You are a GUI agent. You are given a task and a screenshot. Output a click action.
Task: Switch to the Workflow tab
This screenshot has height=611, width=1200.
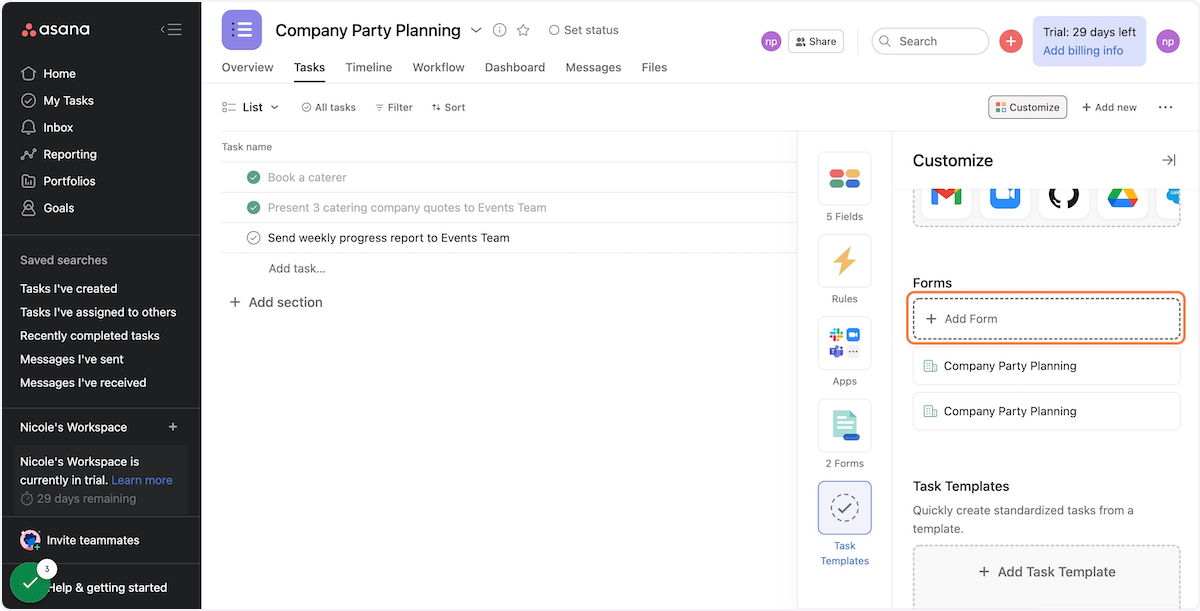pyautogui.click(x=439, y=67)
